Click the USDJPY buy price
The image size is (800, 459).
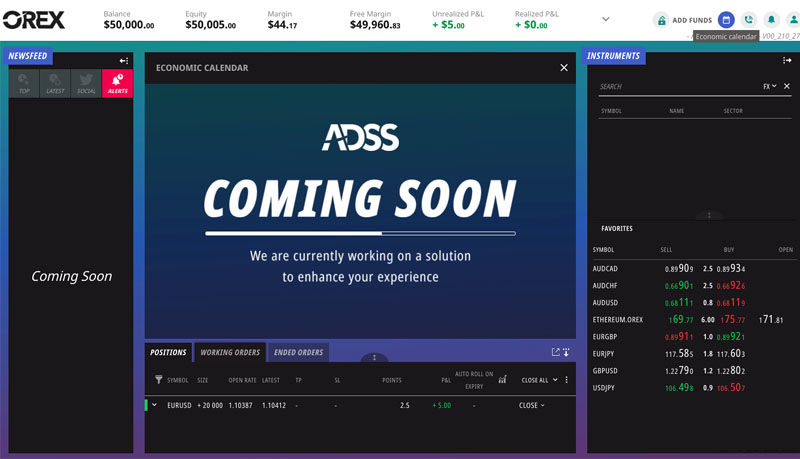pos(731,388)
